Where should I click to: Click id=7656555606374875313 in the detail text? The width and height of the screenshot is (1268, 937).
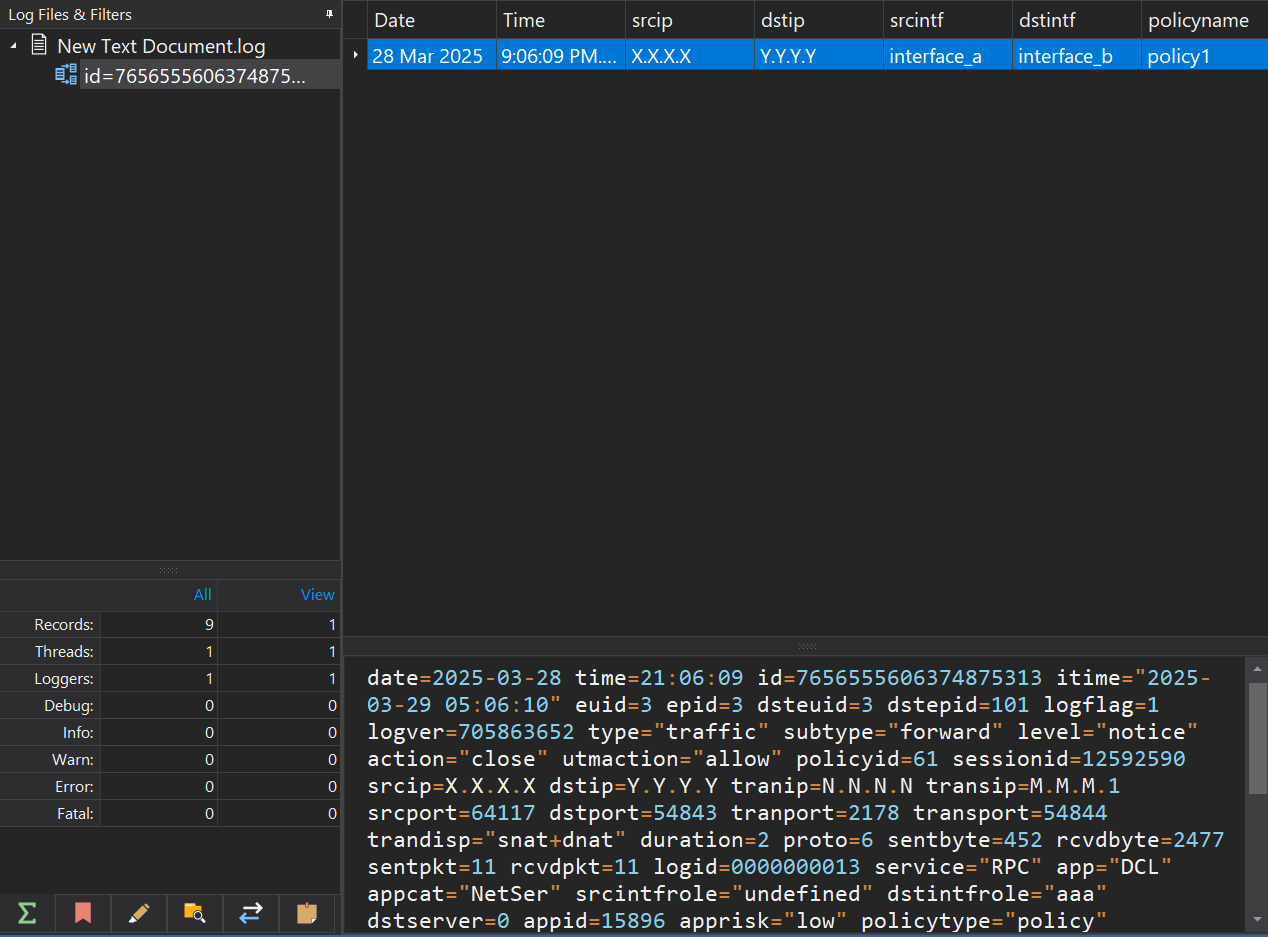pyautogui.click(x=899, y=678)
